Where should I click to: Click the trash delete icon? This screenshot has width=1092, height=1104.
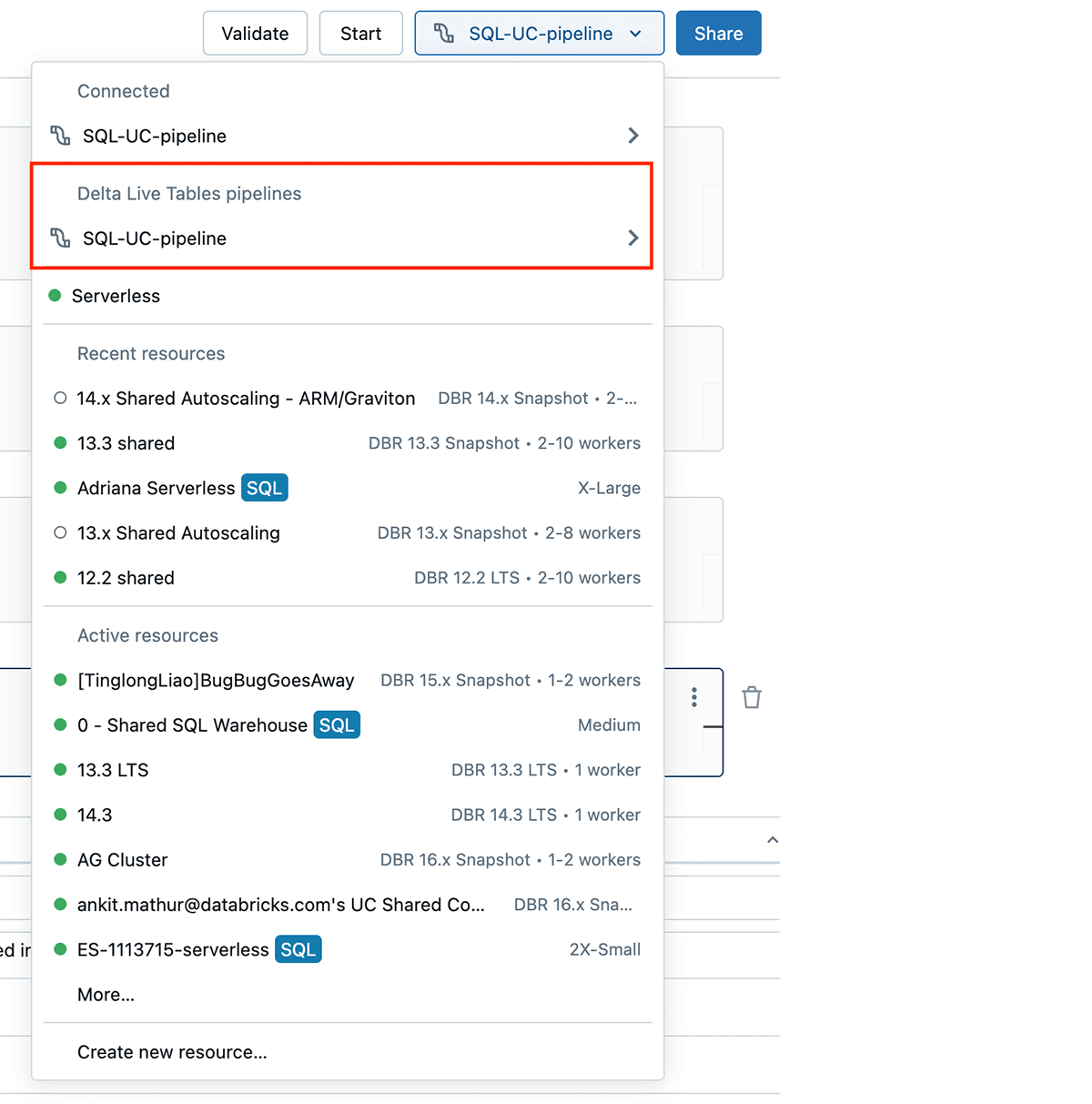point(751,697)
